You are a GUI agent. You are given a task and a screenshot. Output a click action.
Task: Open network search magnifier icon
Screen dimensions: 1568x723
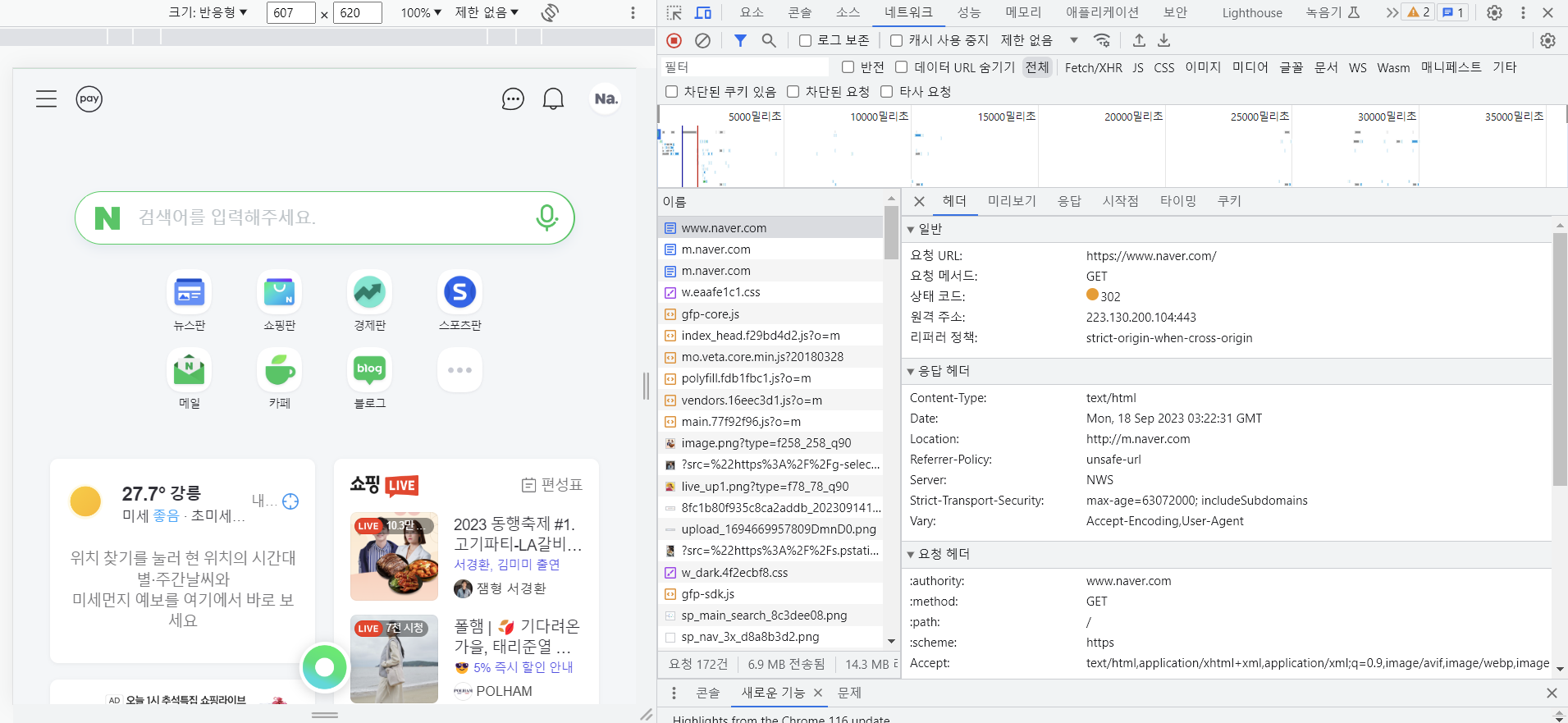click(769, 40)
